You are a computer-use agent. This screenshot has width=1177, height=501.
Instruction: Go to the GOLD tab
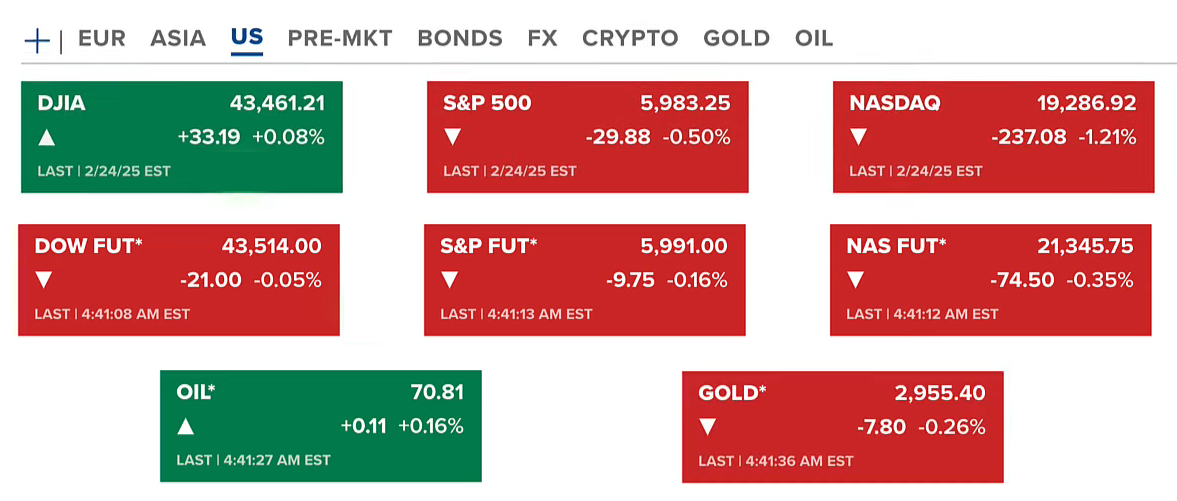coord(736,39)
